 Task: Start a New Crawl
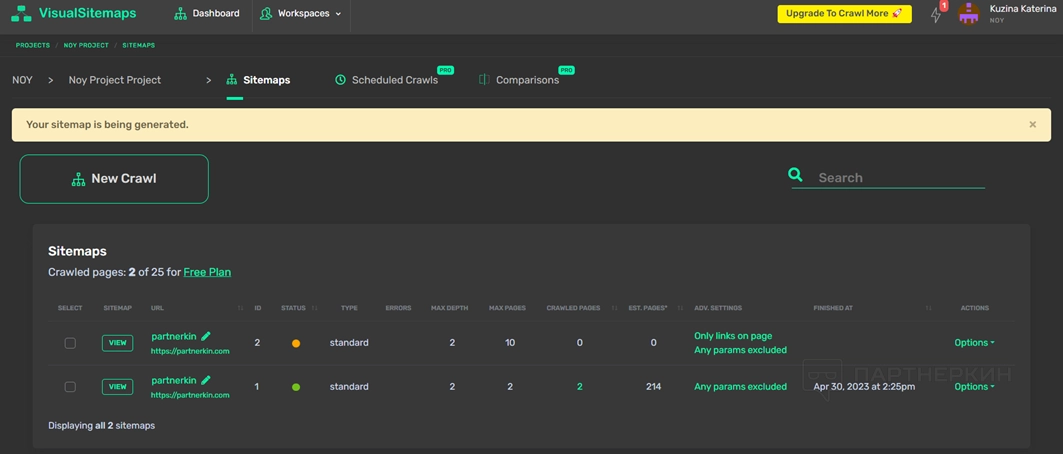pyautogui.click(x=114, y=179)
